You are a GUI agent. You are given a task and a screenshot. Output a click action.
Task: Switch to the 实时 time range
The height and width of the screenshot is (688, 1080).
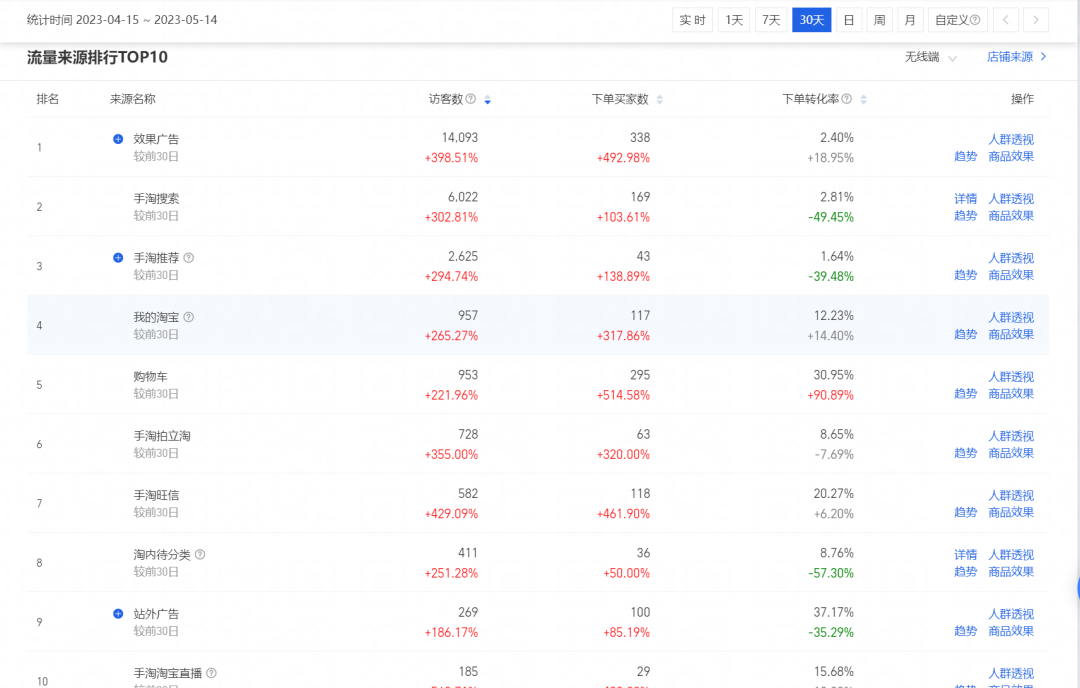click(x=693, y=20)
